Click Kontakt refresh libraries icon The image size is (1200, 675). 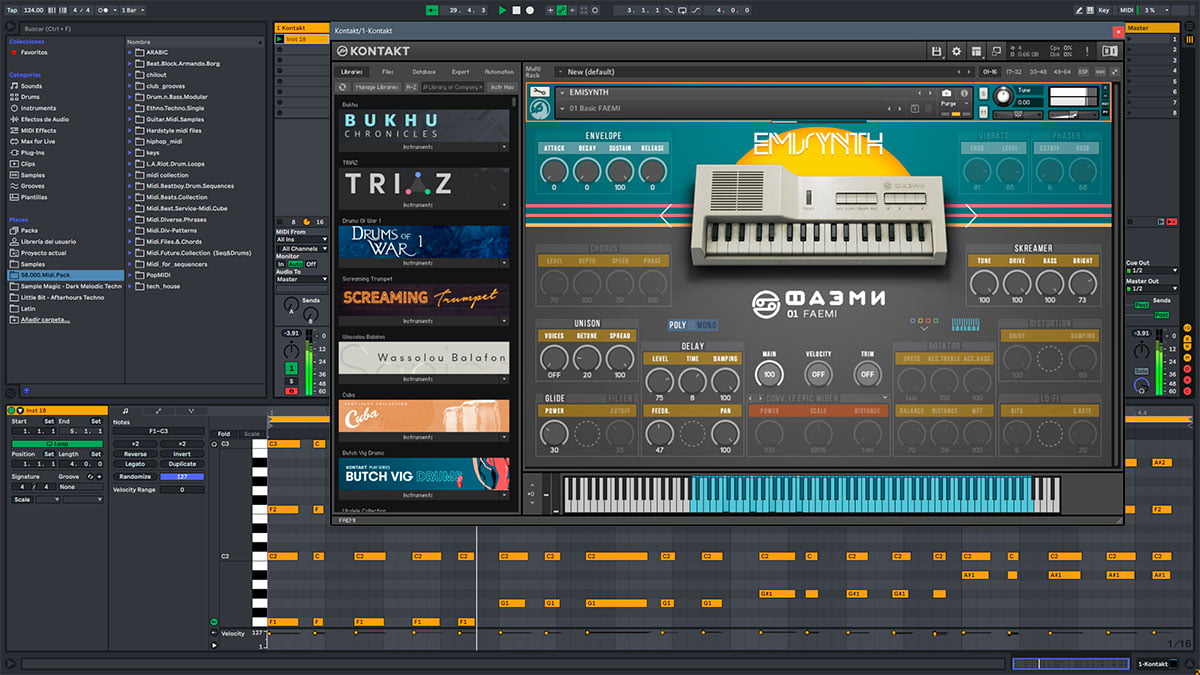[343, 87]
